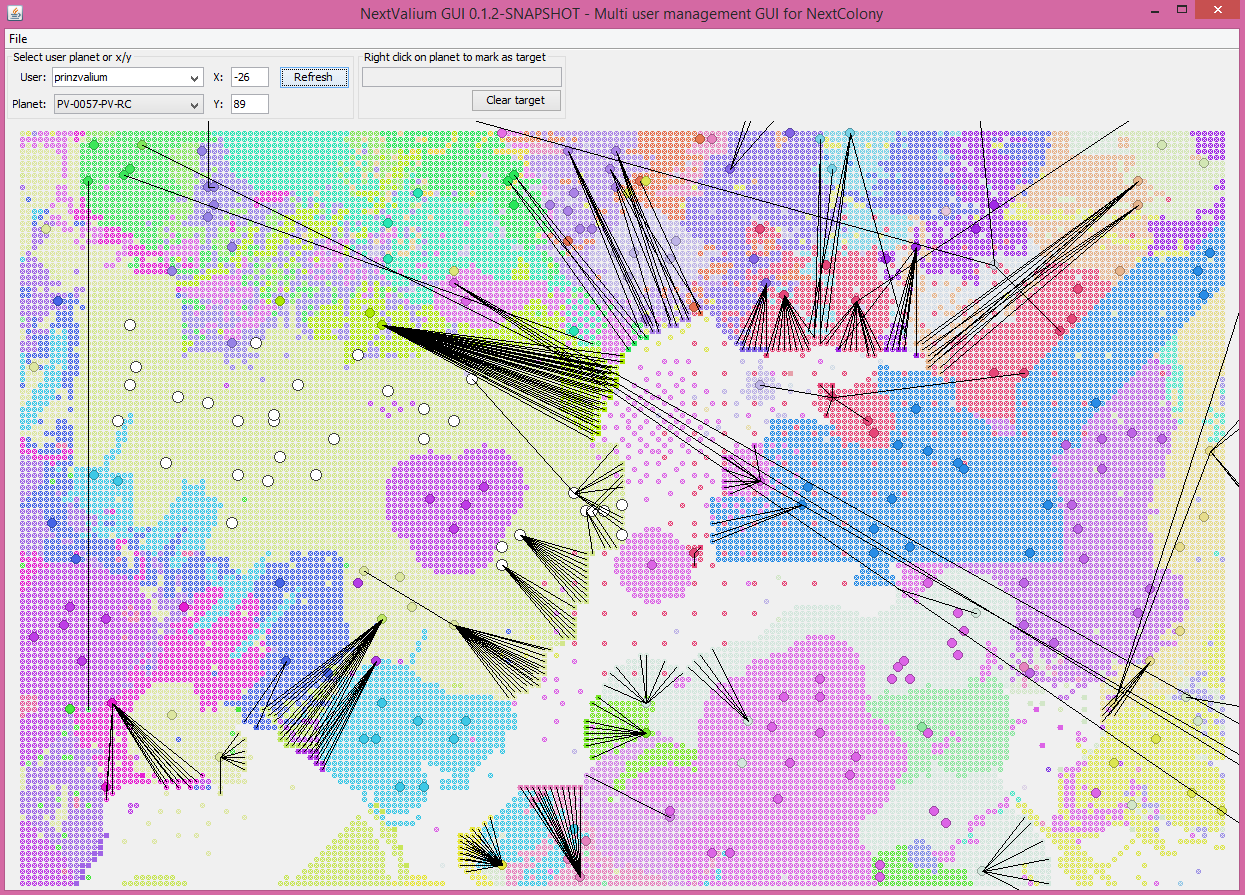Open the User dropdown showing prinzvalium
This screenshot has height=895, width=1245.
[x=128, y=77]
